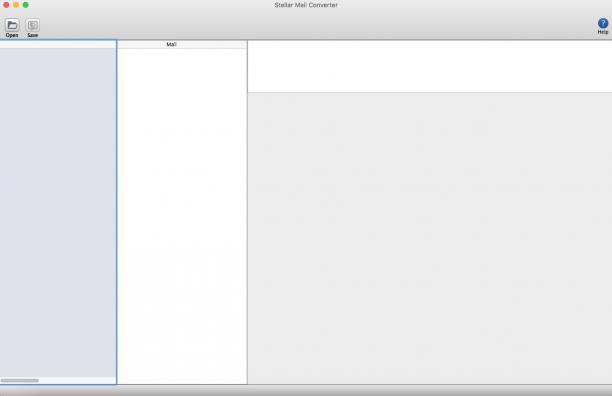Click the Open folder icon in toolbar
Screen dimensions: 612x396
12,25
